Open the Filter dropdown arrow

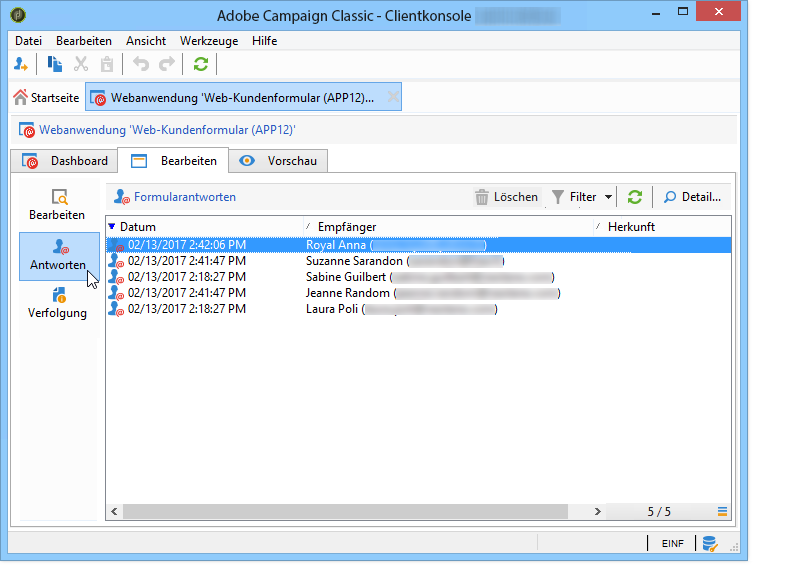coord(608,197)
